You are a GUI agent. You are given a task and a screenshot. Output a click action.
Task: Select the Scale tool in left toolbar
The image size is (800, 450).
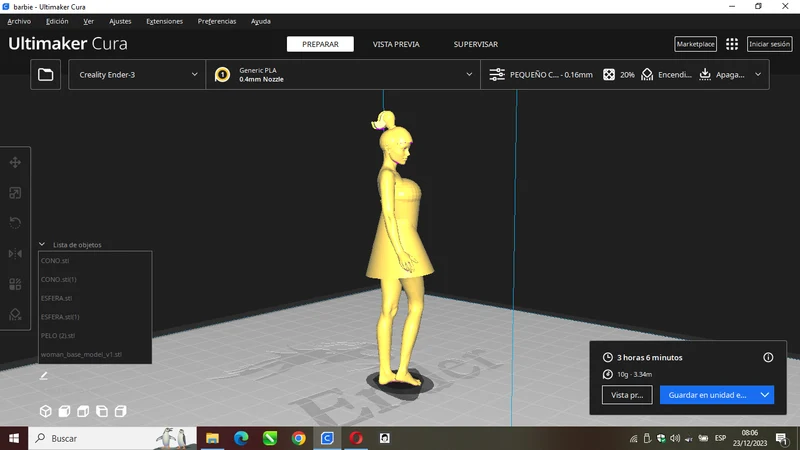click(15, 193)
